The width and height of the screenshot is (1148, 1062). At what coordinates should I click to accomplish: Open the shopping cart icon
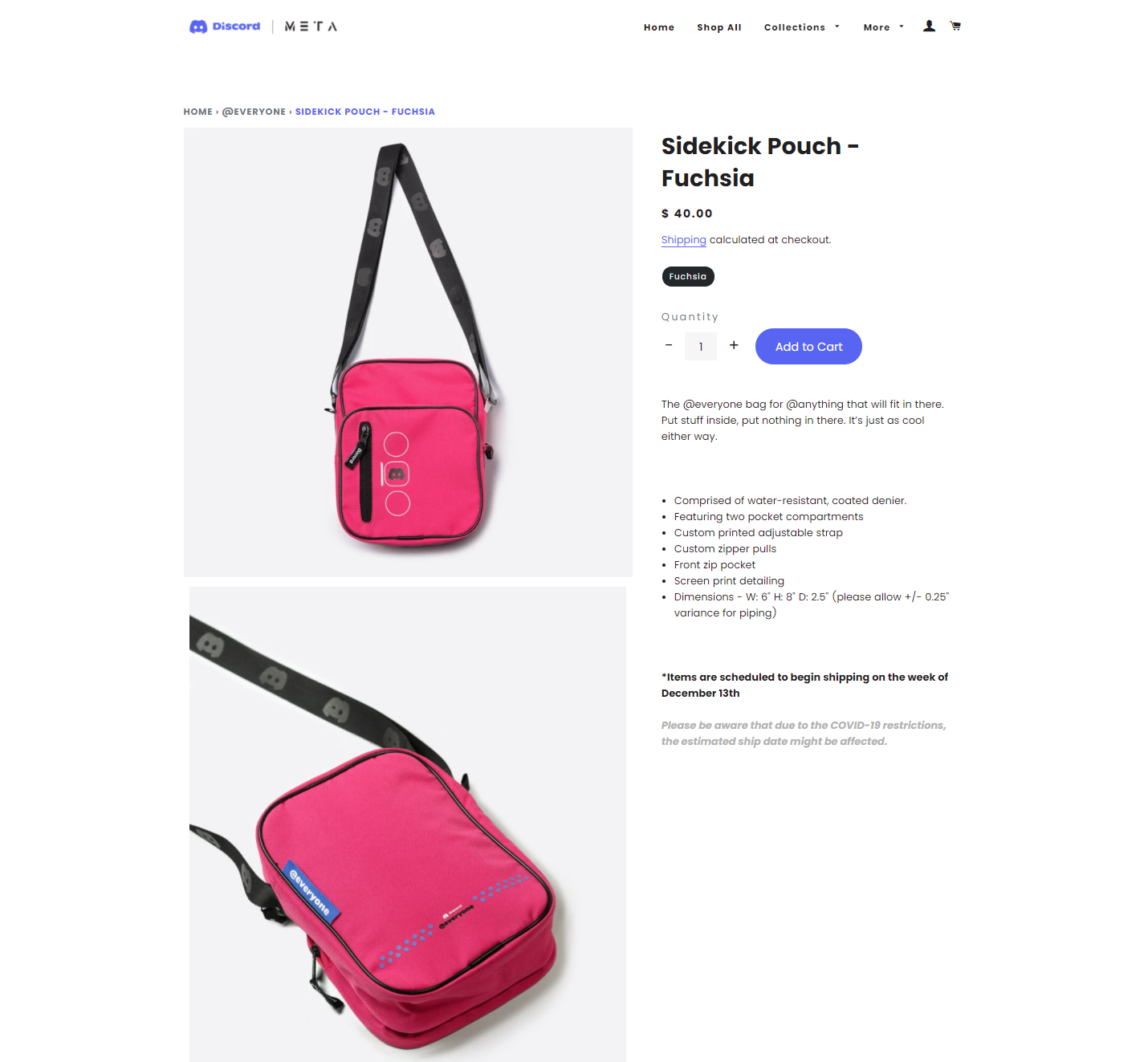(x=955, y=26)
